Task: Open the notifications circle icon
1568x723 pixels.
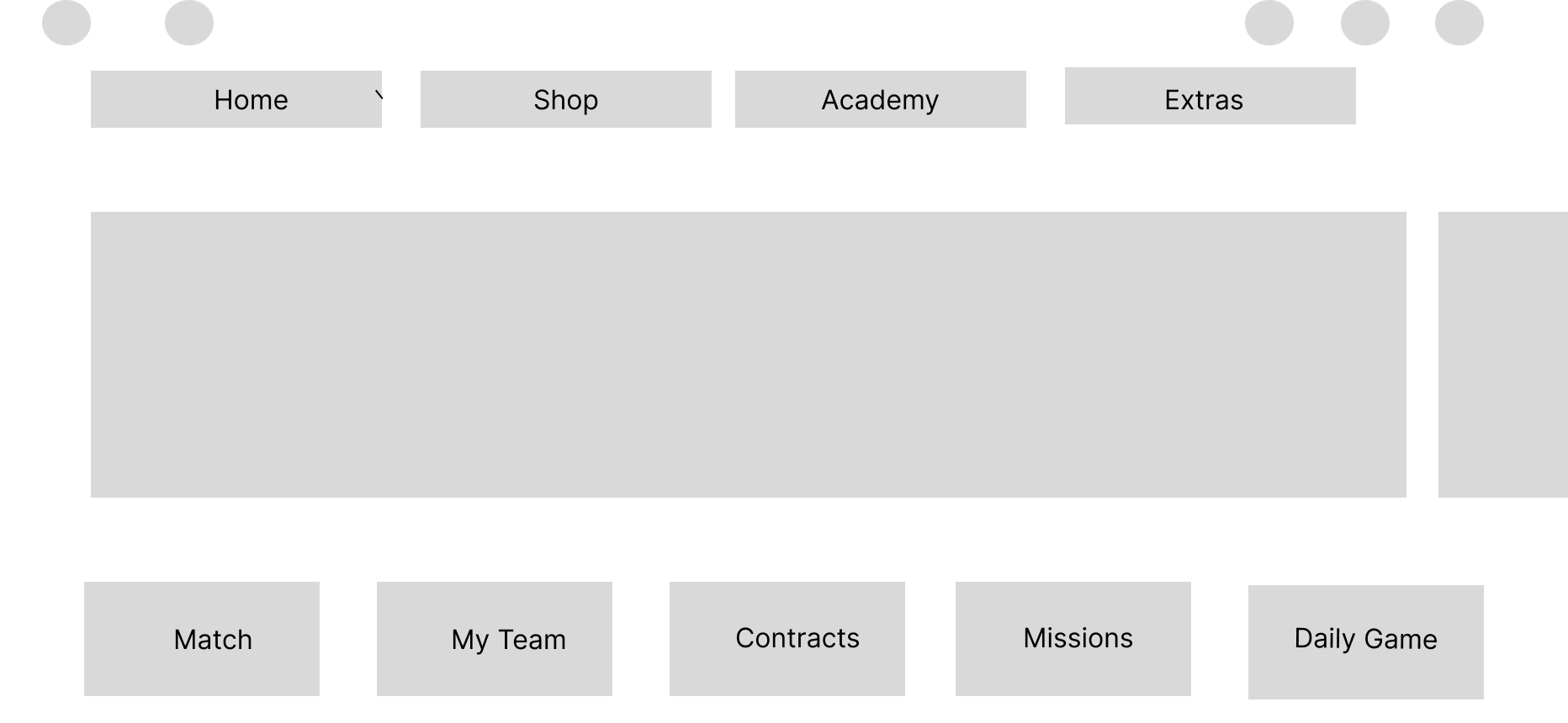Action: (x=1366, y=23)
